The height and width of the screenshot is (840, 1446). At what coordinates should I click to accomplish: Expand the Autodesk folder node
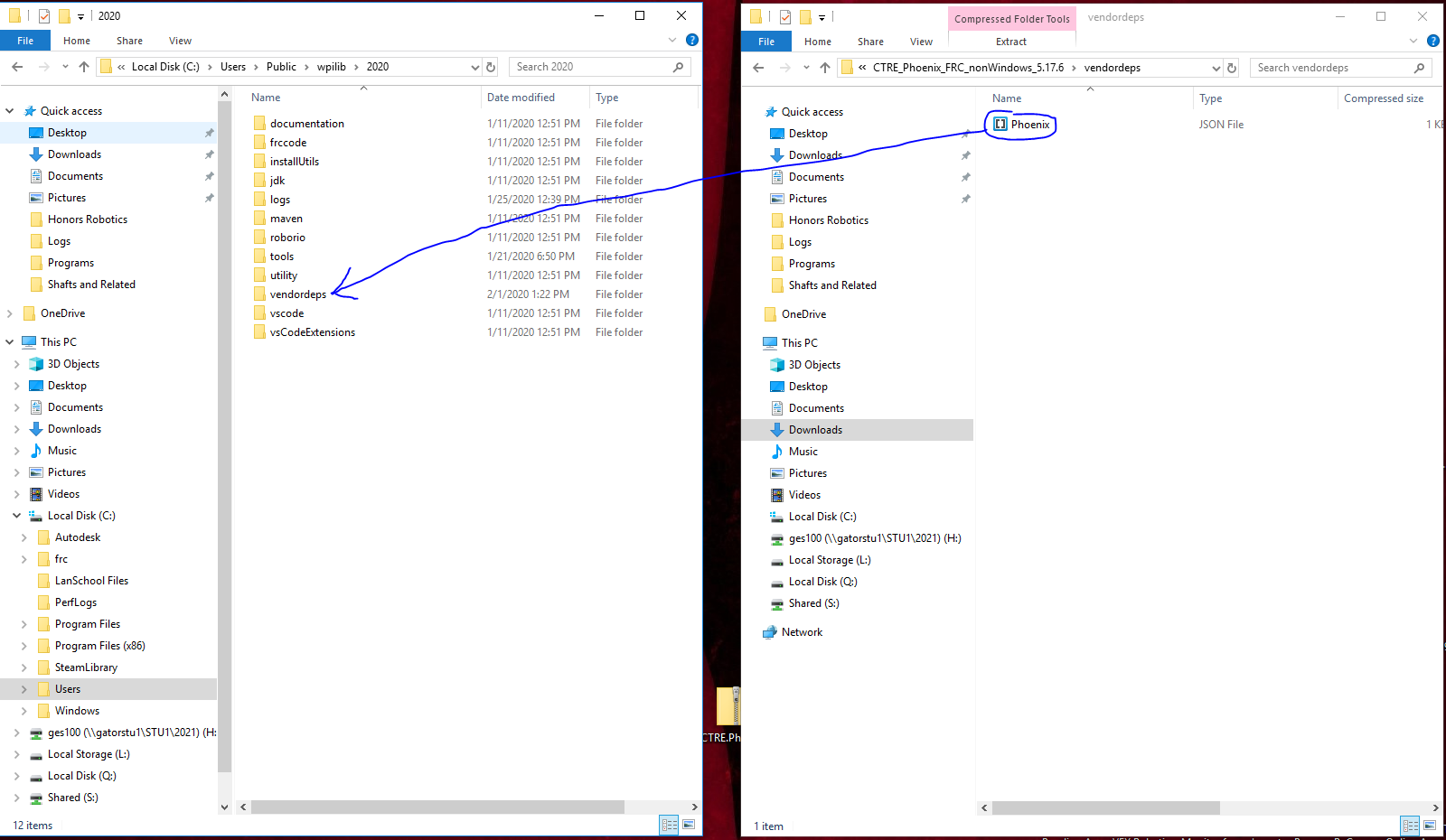pyautogui.click(x=24, y=537)
